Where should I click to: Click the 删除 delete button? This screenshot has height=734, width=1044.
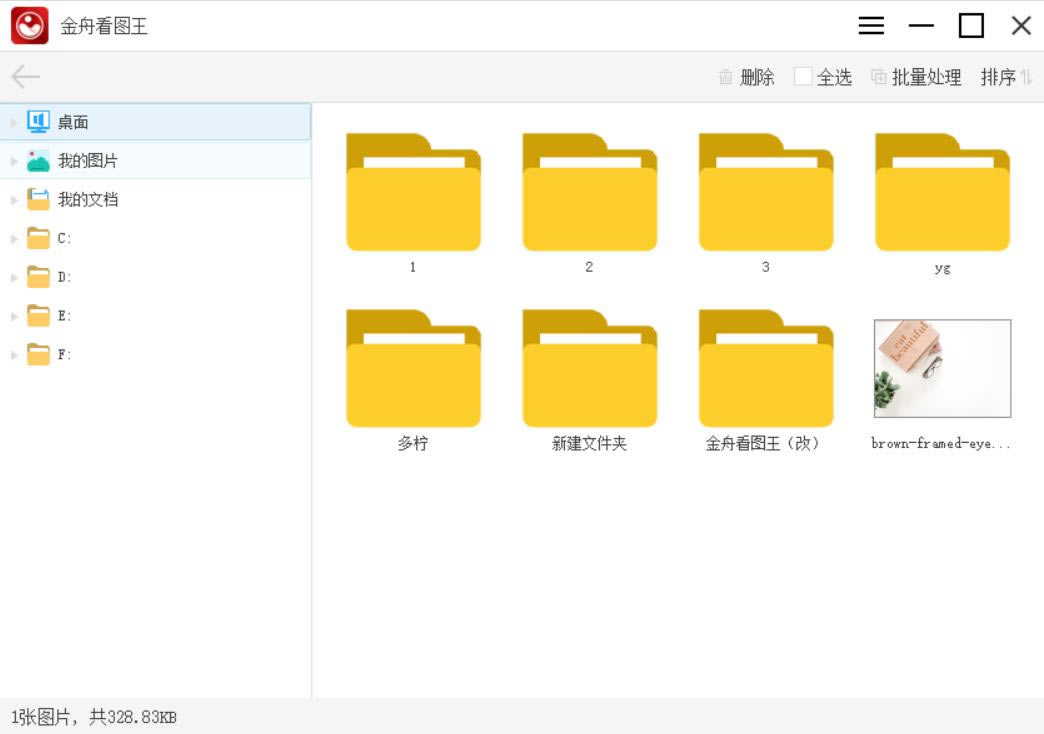click(755, 77)
